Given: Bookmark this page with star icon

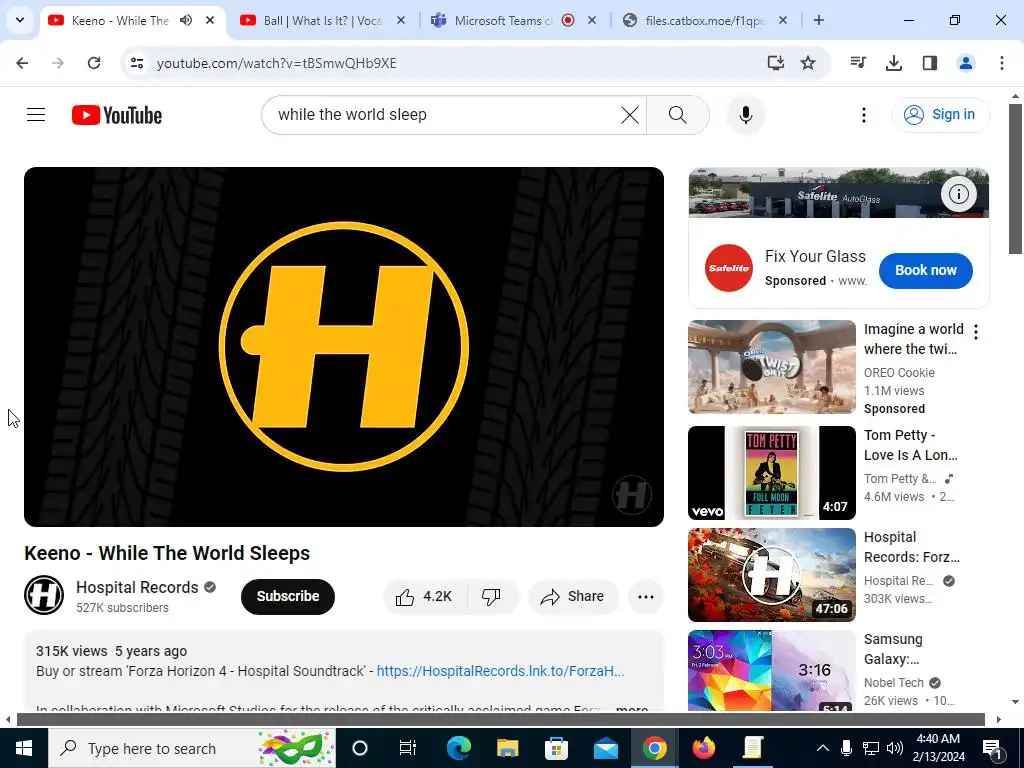Looking at the screenshot, I should click(x=808, y=63).
